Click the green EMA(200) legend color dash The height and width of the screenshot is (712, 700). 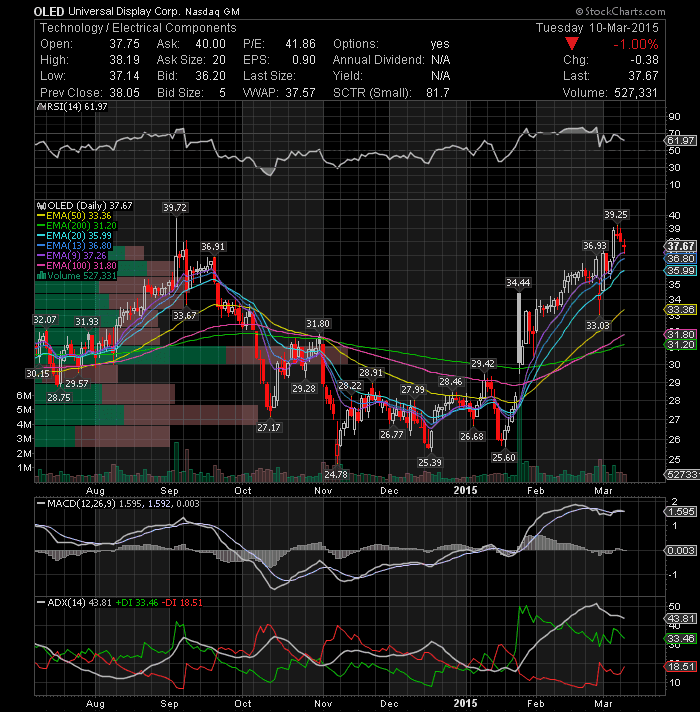40,226
